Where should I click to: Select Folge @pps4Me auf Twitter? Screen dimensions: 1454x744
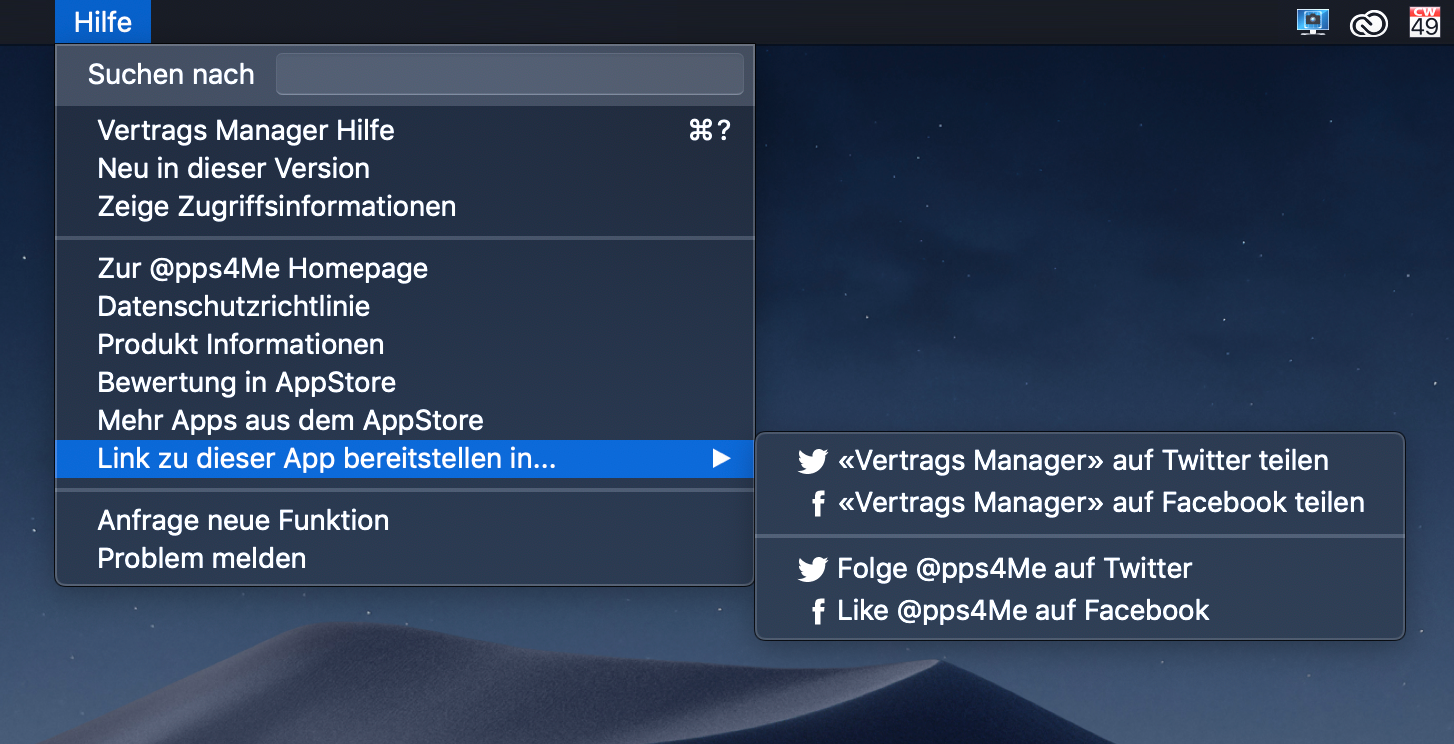1080,569
